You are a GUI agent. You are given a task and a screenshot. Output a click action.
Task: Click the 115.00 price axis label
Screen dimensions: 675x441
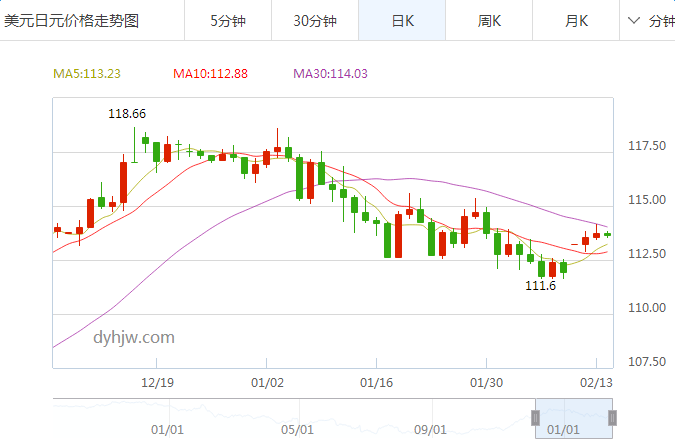click(x=646, y=200)
